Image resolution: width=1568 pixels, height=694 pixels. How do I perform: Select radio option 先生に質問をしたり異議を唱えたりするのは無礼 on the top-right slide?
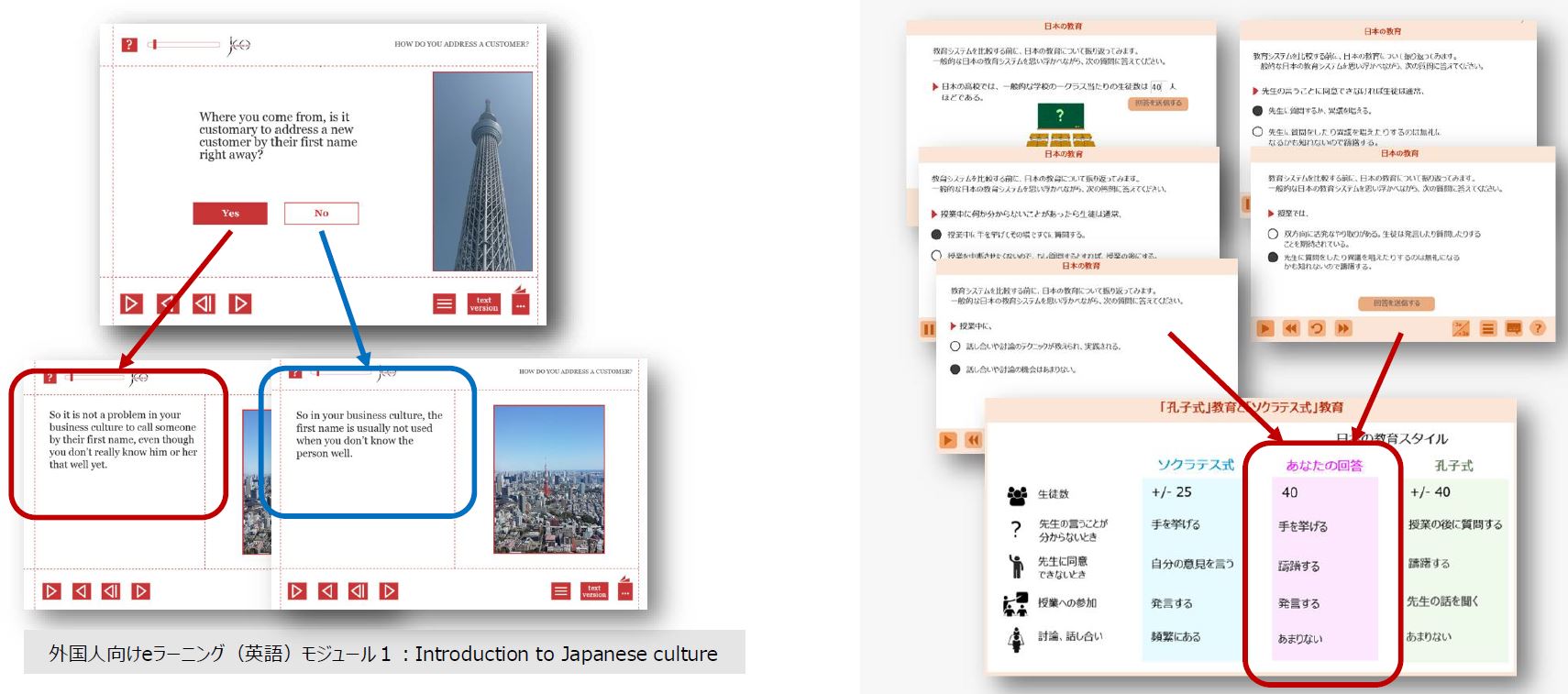point(1258,132)
